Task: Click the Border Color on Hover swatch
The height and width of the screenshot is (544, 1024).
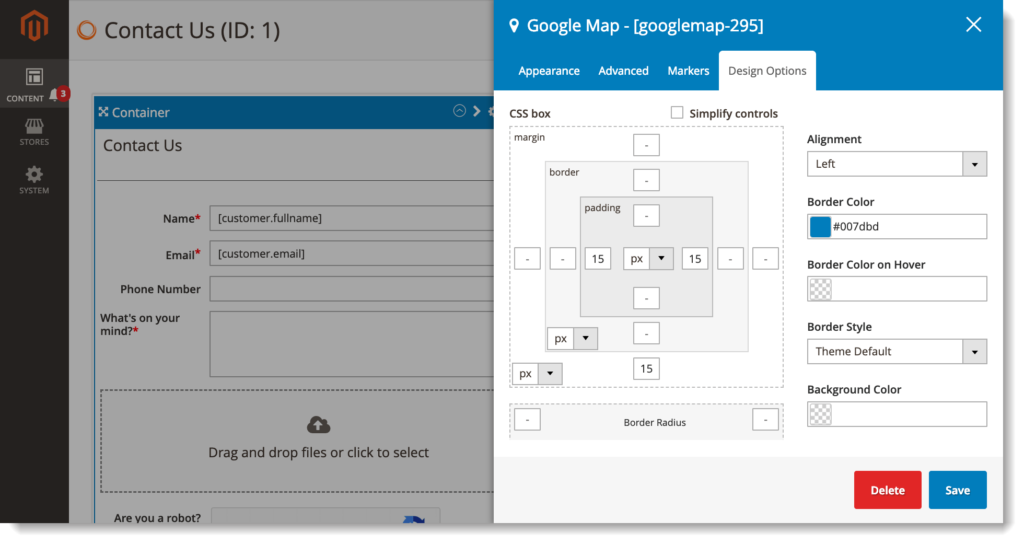Action: coord(820,289)
